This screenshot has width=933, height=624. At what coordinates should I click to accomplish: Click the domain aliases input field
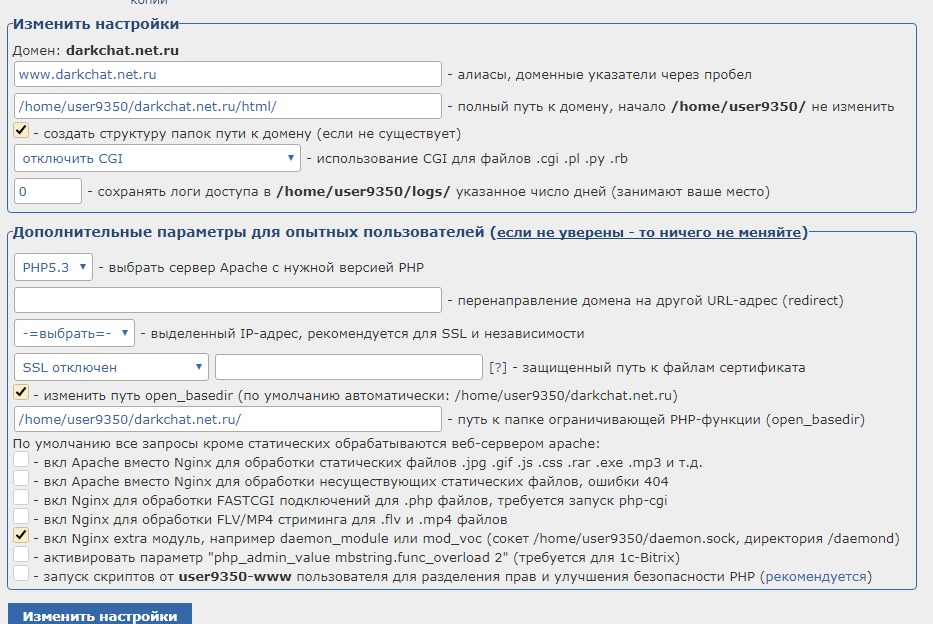point(228,74)
